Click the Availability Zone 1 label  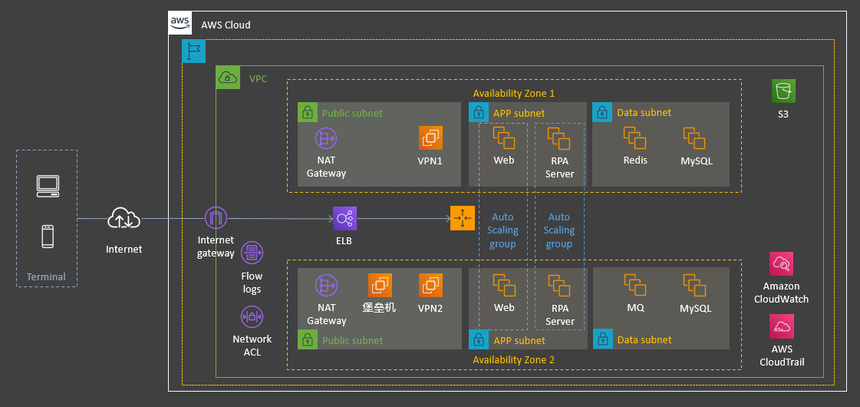tap(514, 93)
